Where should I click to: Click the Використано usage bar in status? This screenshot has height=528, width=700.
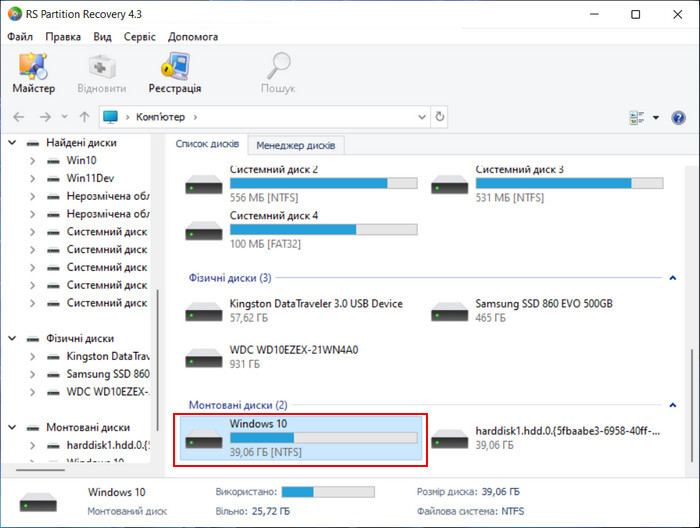coord(328,492)
